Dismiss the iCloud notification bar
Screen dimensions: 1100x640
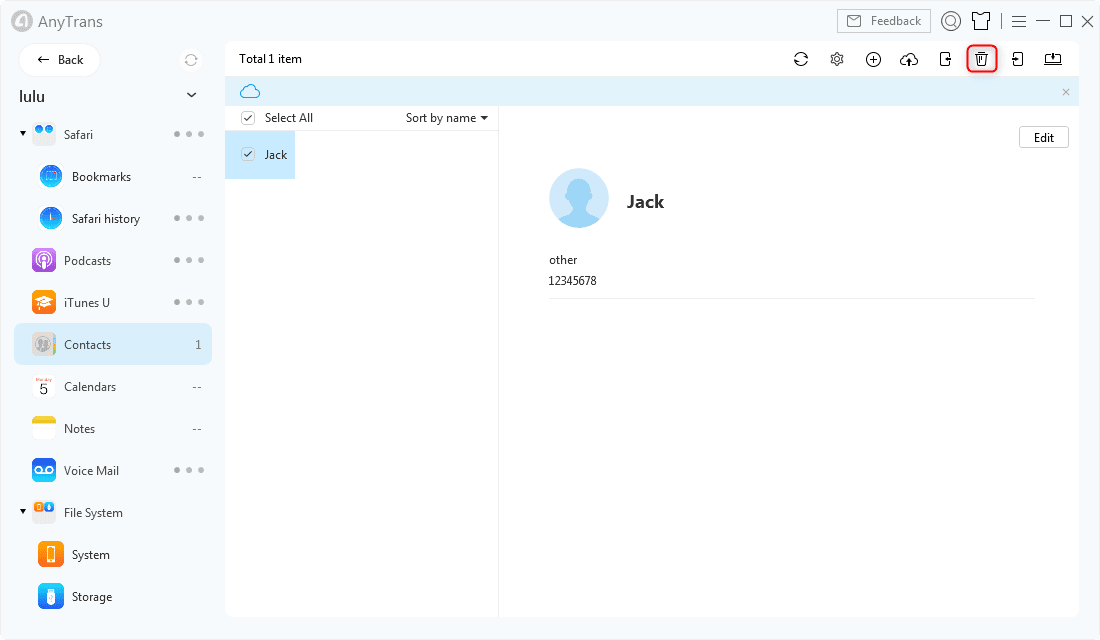[1065, 92]
